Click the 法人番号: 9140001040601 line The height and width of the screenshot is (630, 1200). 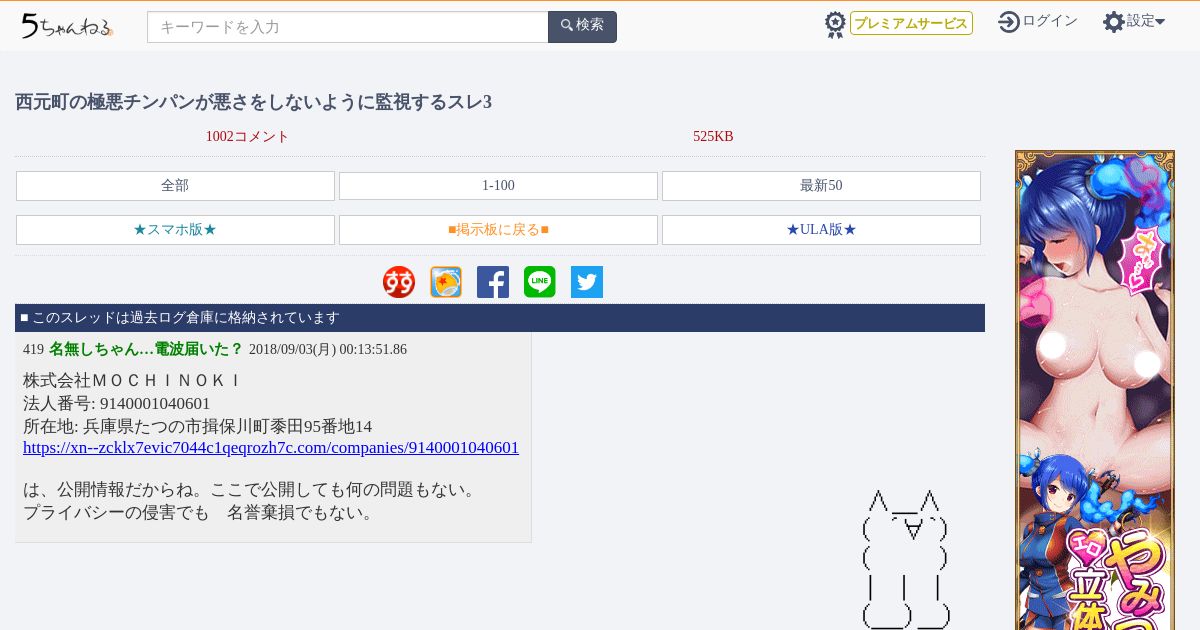[117, 404]
